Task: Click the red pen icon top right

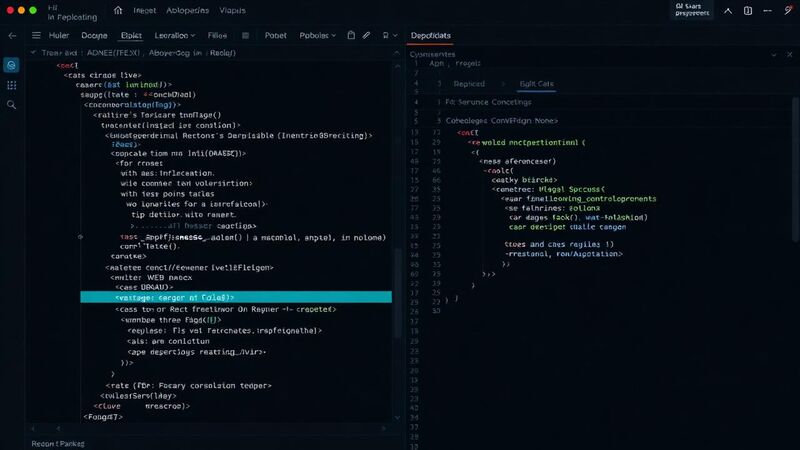Action: pos(788,10)
